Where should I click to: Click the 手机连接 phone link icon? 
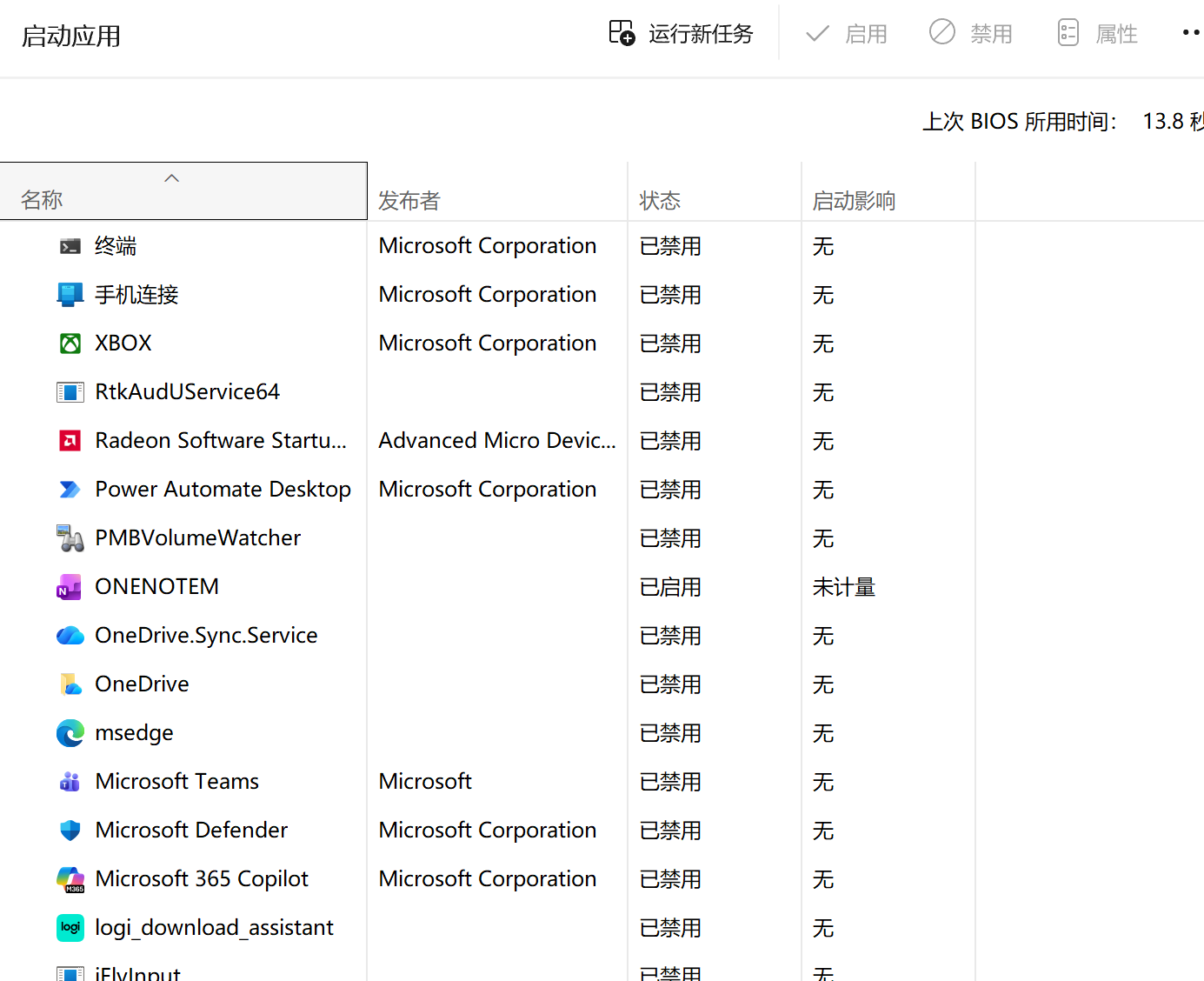coord(70,295)
